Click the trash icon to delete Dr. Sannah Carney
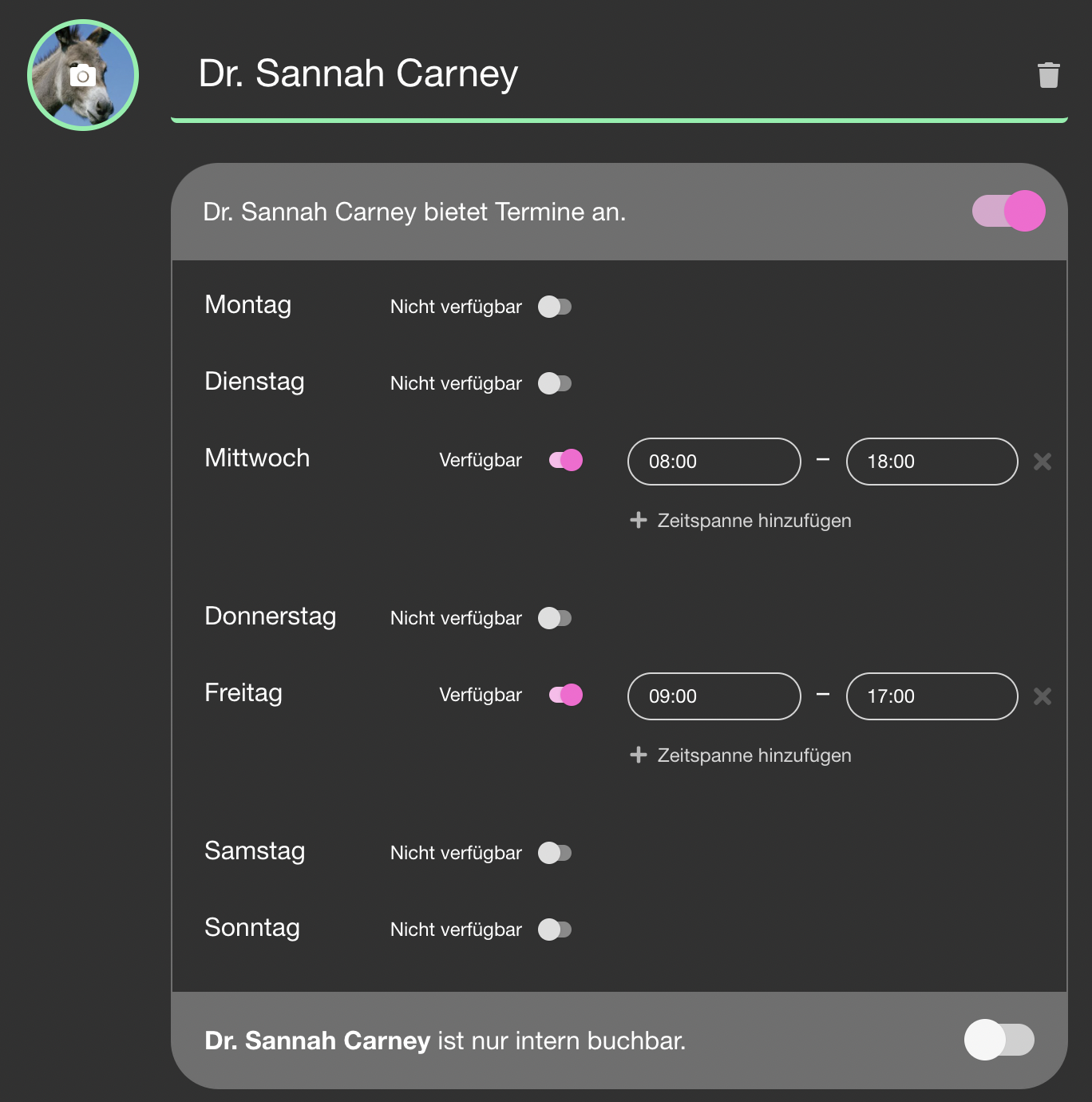Screen dimensions: 1092x1102 click(1048, 75)
